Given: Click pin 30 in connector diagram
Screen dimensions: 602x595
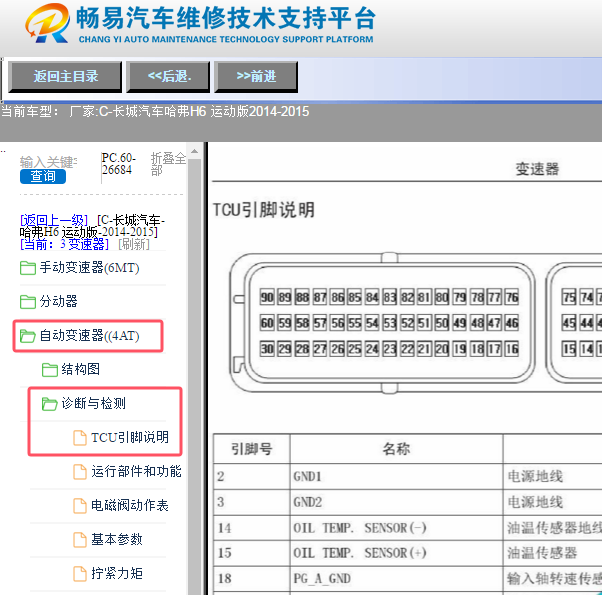Looking at the screenshot, I should point(267,349).
